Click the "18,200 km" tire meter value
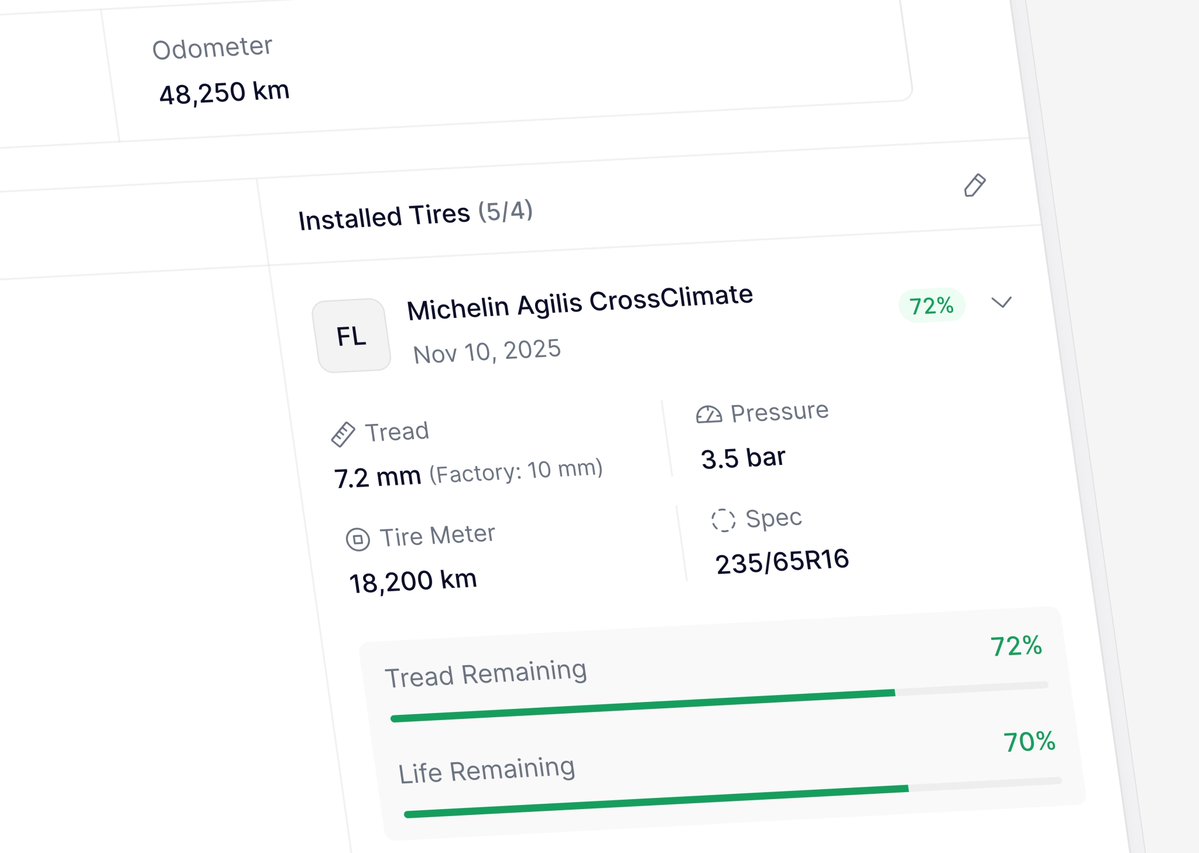Image resolution: width=1199 pixels, height=853 pixels. click(413, 582)
